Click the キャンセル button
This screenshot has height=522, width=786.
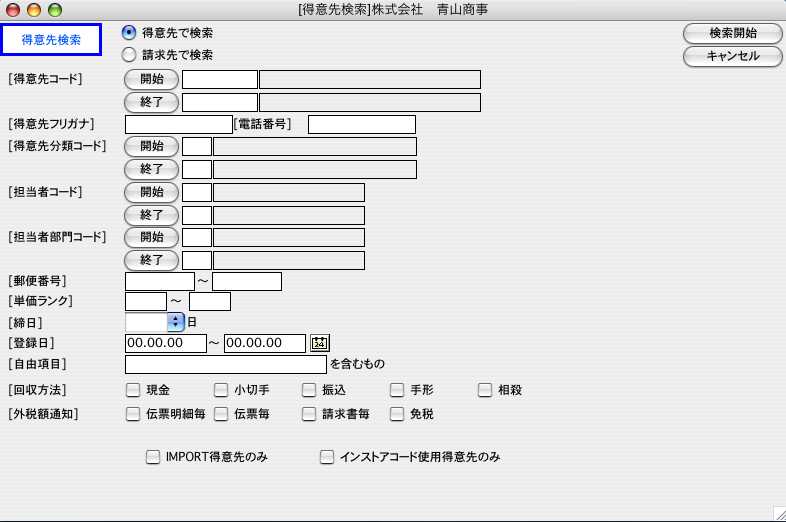coord(732,57)
